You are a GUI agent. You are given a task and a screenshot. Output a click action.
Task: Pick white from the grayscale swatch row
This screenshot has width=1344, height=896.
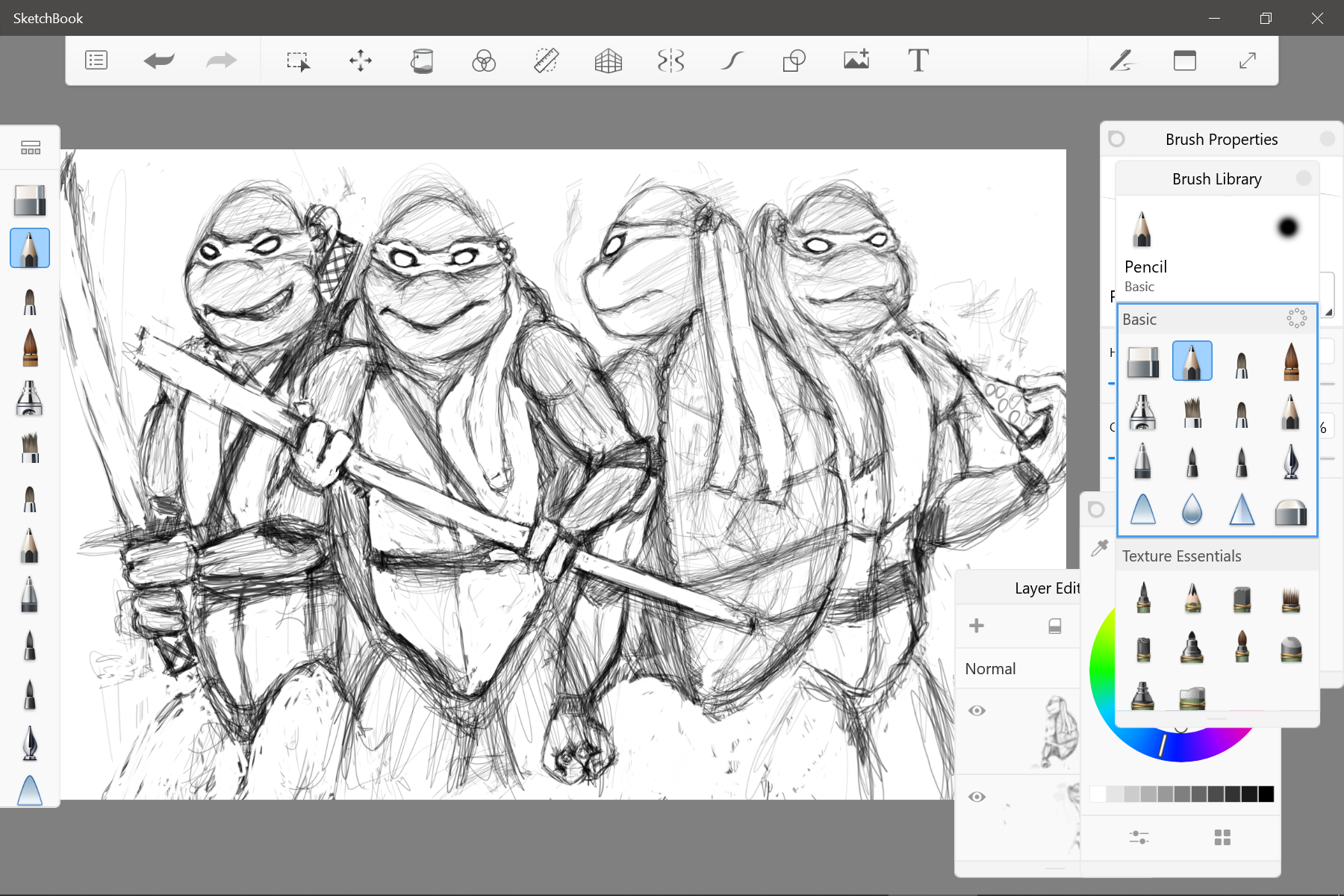pyautogui.click(x=1098, y=794)
